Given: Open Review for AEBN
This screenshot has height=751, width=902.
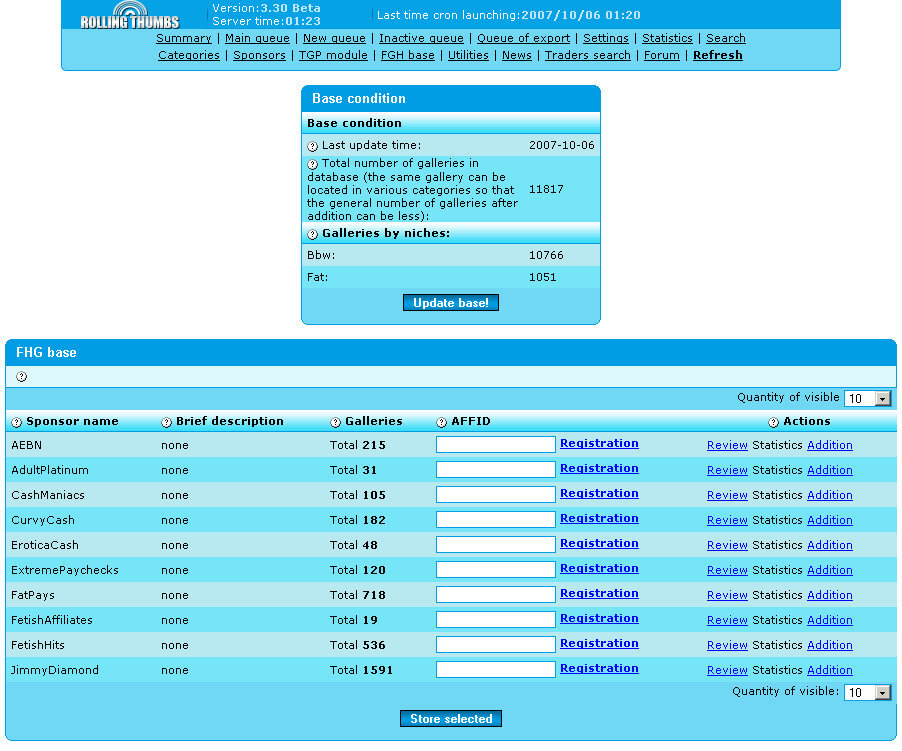Looking at the screenshot, I should pyautogui.click(x=727, y=446).
